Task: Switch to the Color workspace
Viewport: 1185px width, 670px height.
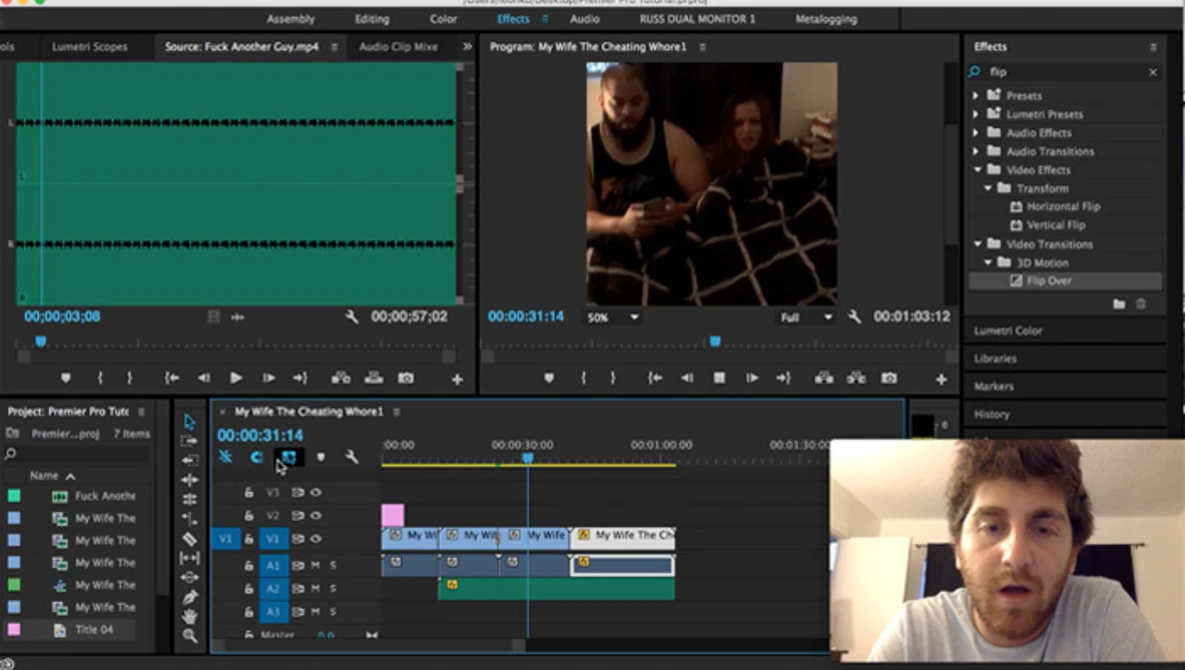Action: coord(444,19)
